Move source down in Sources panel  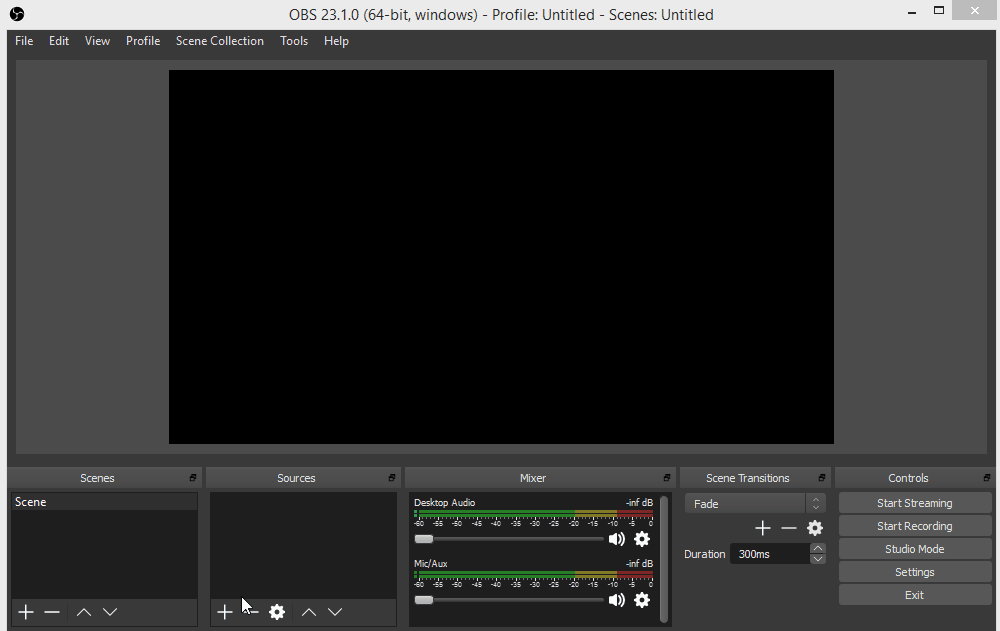tap(335, 612)
